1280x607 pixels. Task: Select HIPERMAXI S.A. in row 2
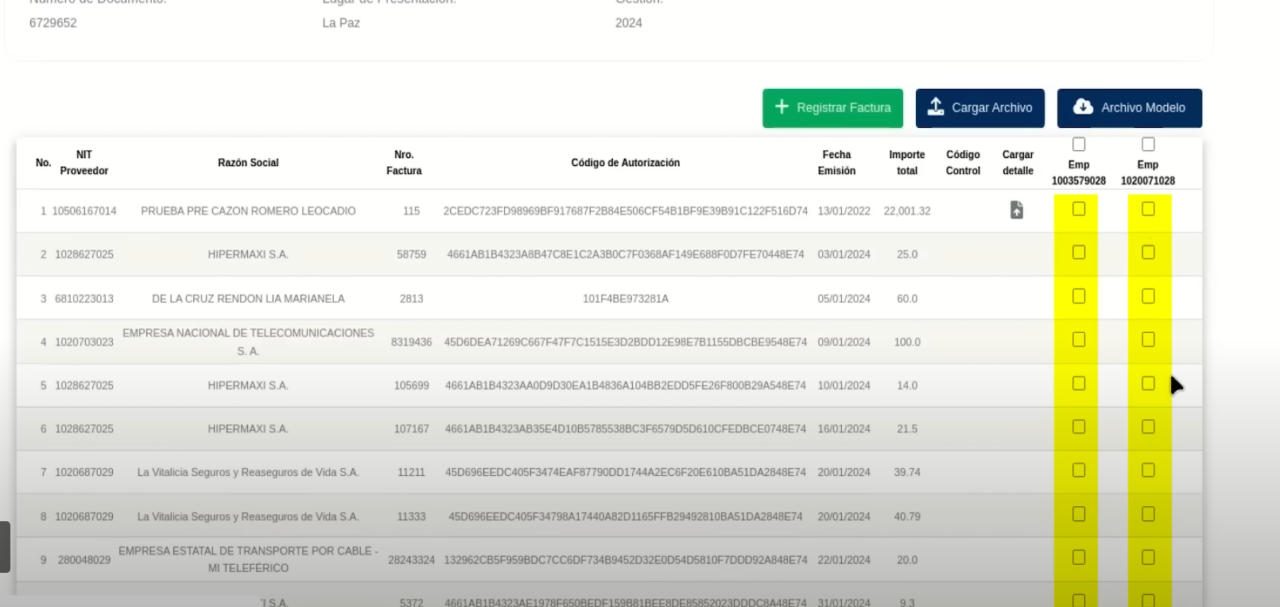click(x=248, y=255)
